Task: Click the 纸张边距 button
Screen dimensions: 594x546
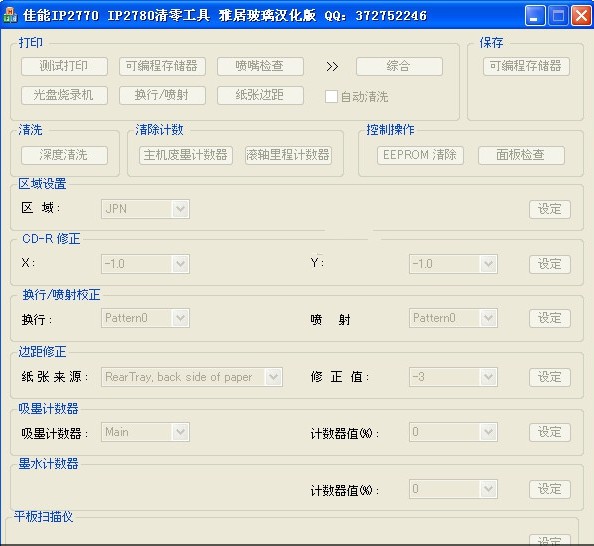Action: [x=260, y=95]
